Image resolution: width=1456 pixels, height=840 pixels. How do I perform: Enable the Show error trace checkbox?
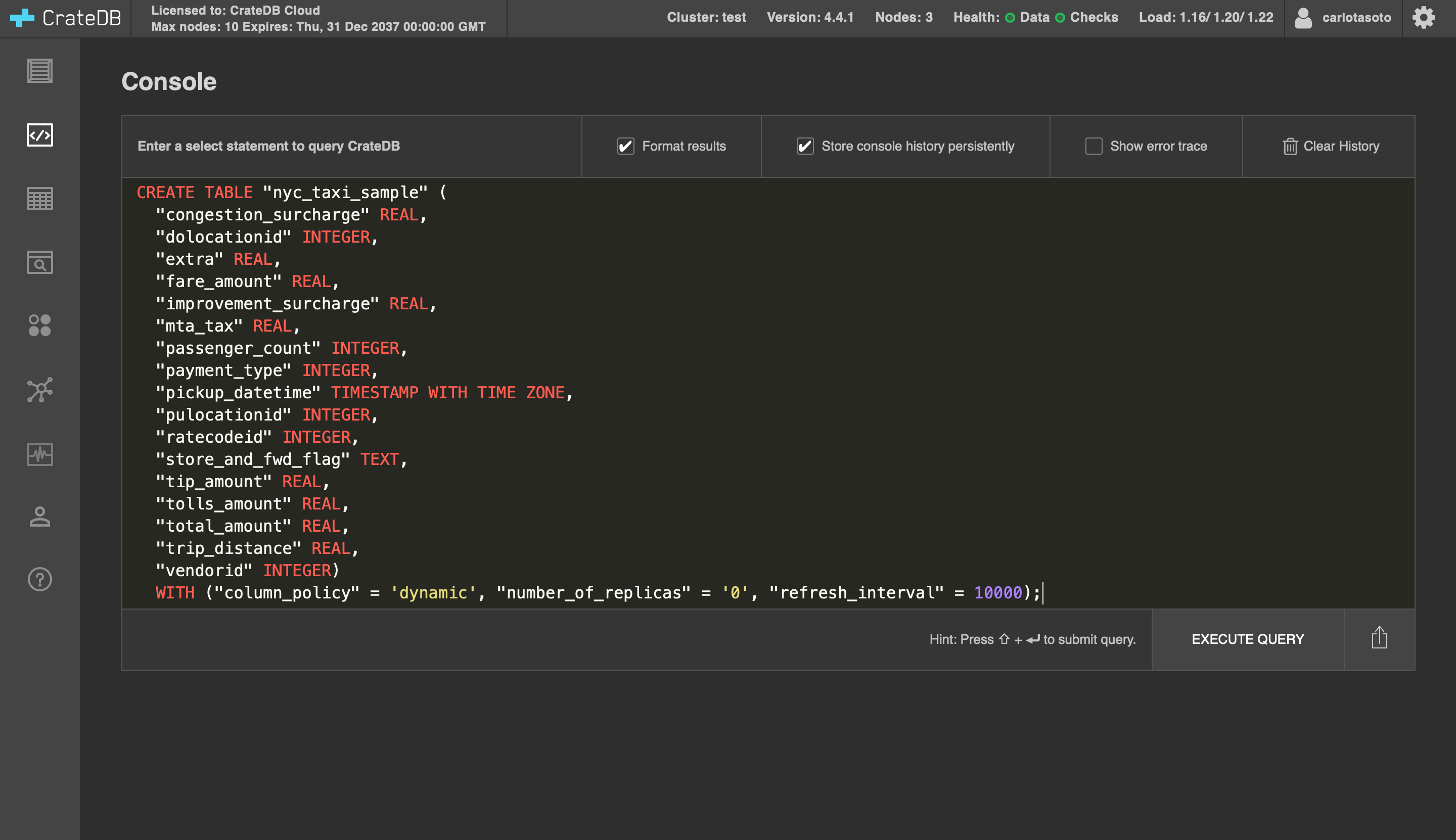pos(1094,147)
